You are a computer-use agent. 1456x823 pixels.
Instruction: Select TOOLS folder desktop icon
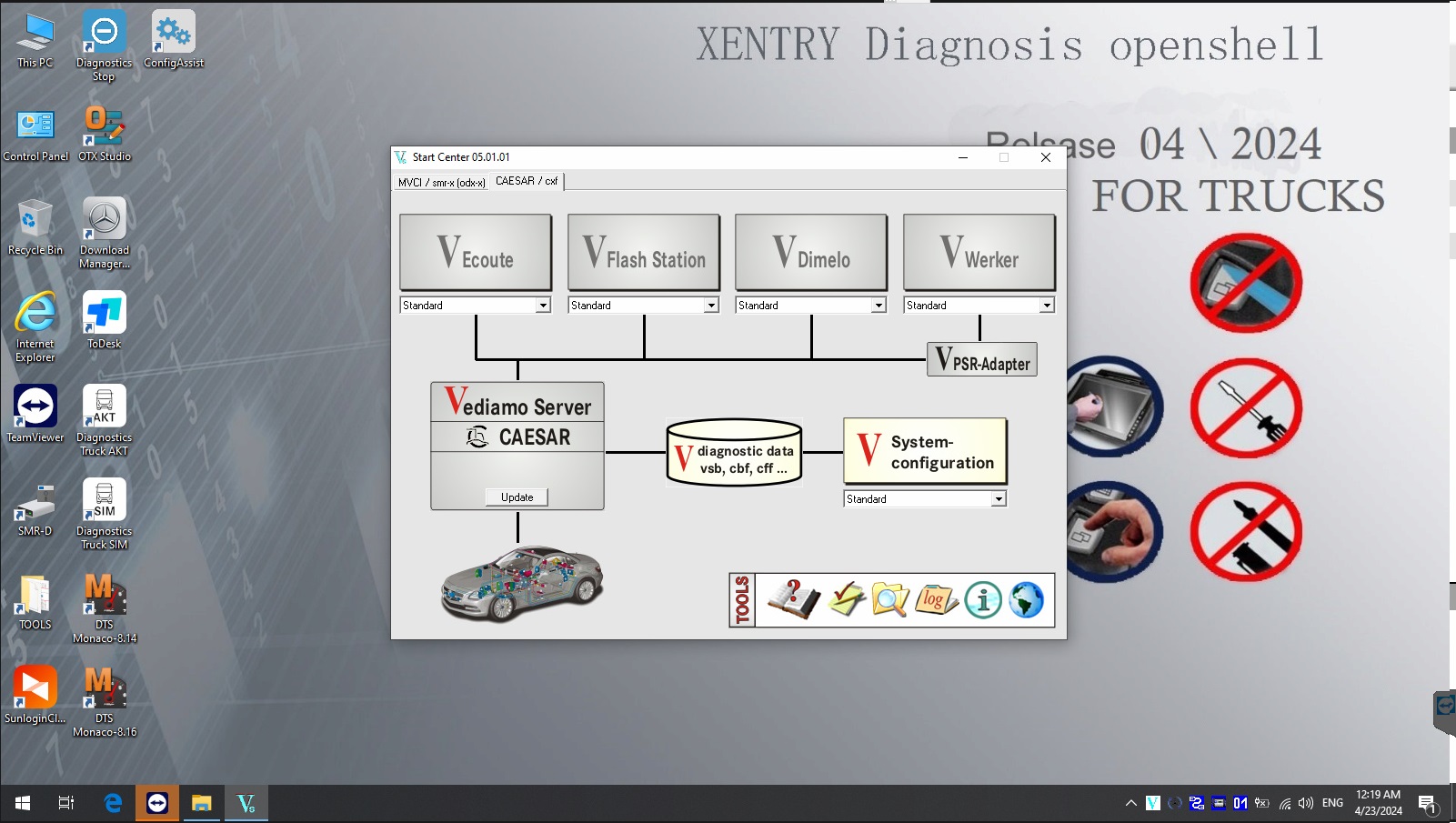tap(35, 602)
